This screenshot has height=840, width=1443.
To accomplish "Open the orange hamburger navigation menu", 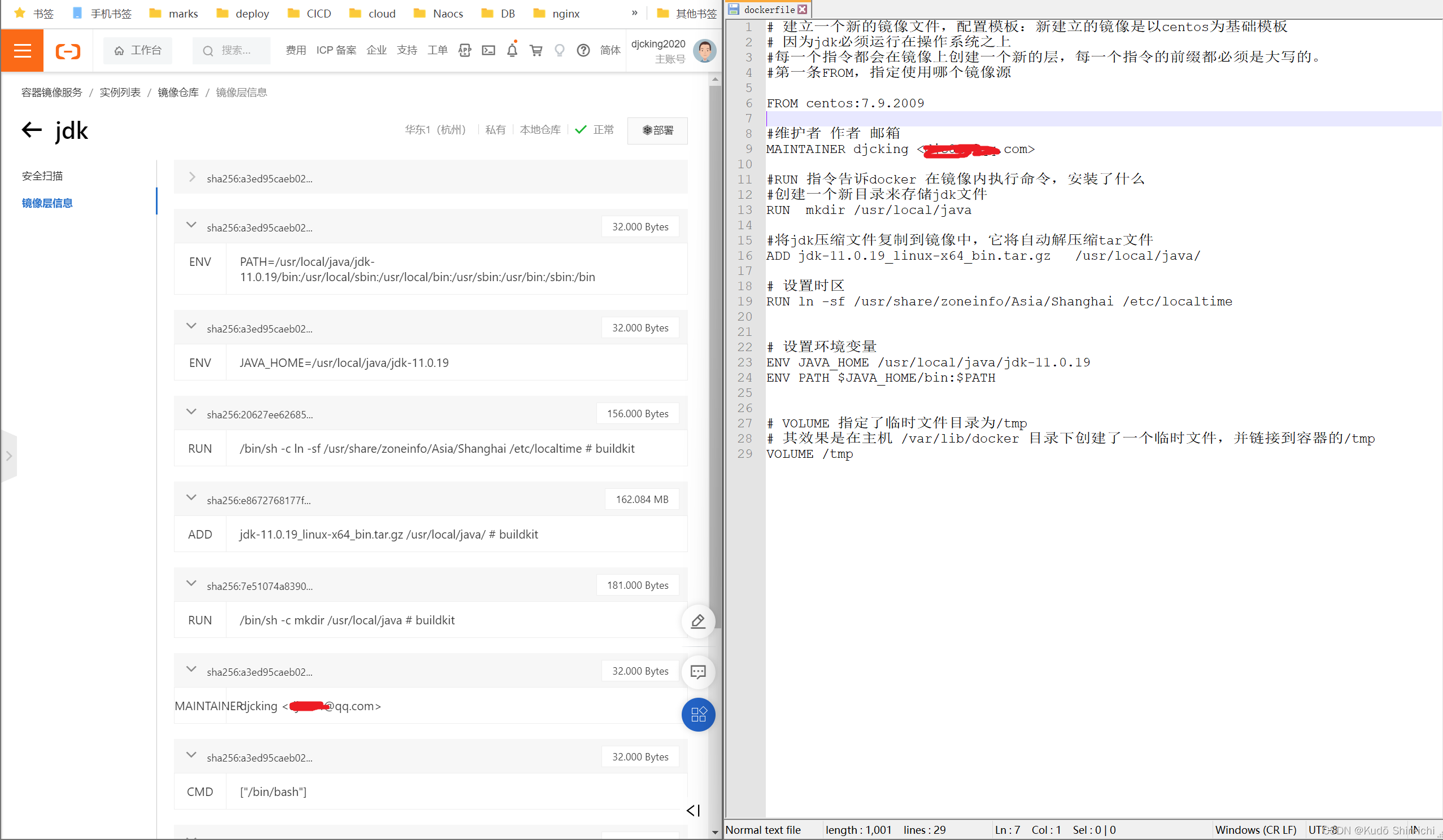I will pyautogui.click(x=23, y=51).
